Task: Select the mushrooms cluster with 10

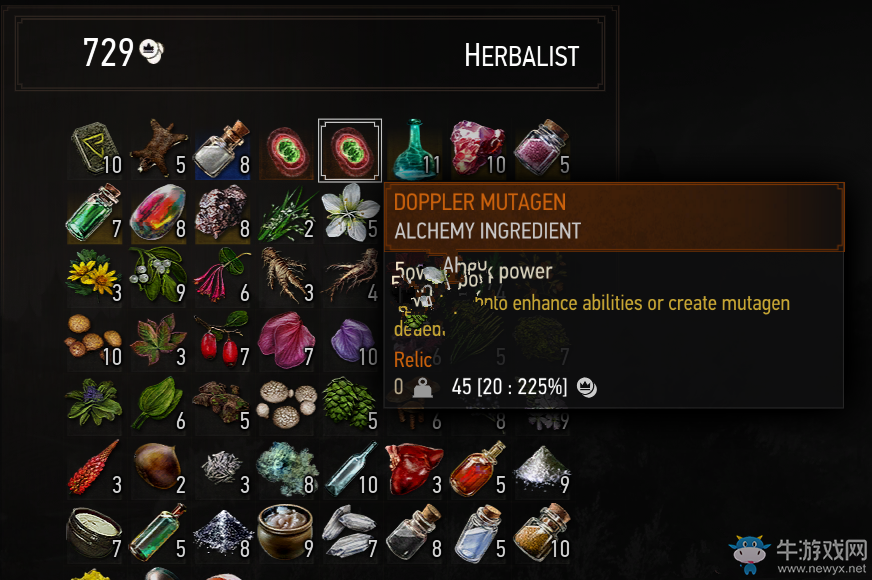Action: pyautogui.click(x=95, y=340)
